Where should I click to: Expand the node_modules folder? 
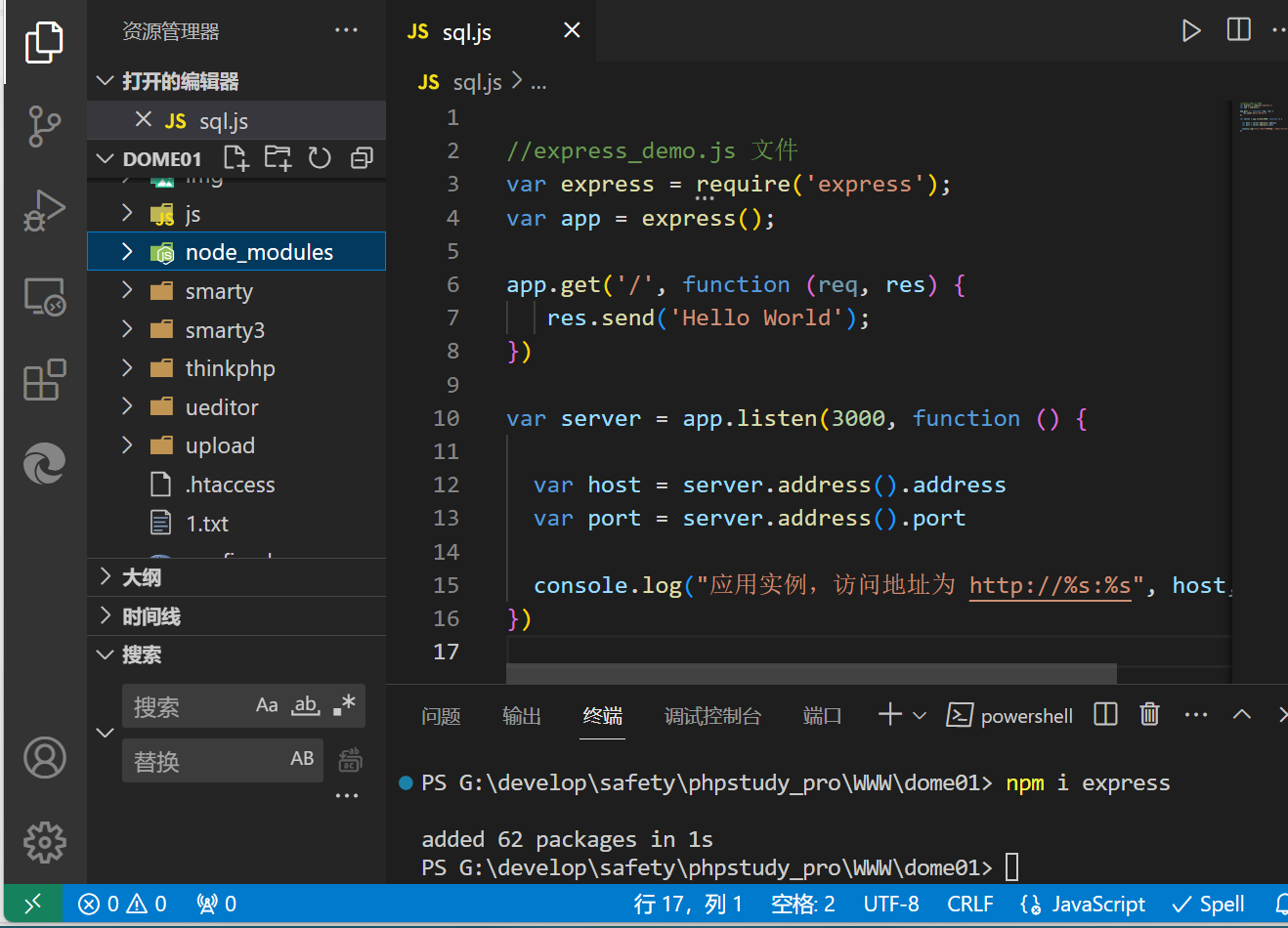(127, 251)
